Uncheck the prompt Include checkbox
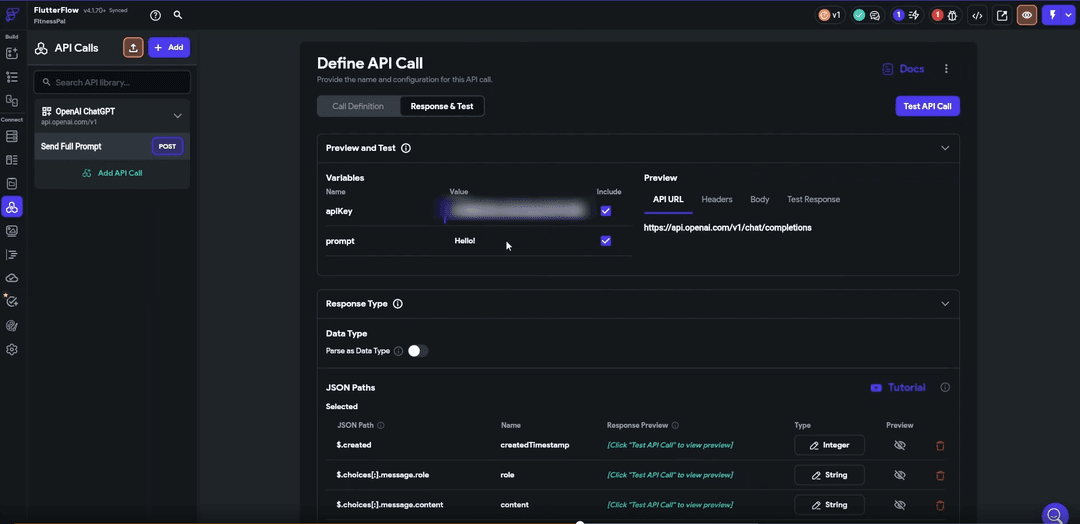The height and width of the screenshot is (524, 1080). click(x=606, y=240)
